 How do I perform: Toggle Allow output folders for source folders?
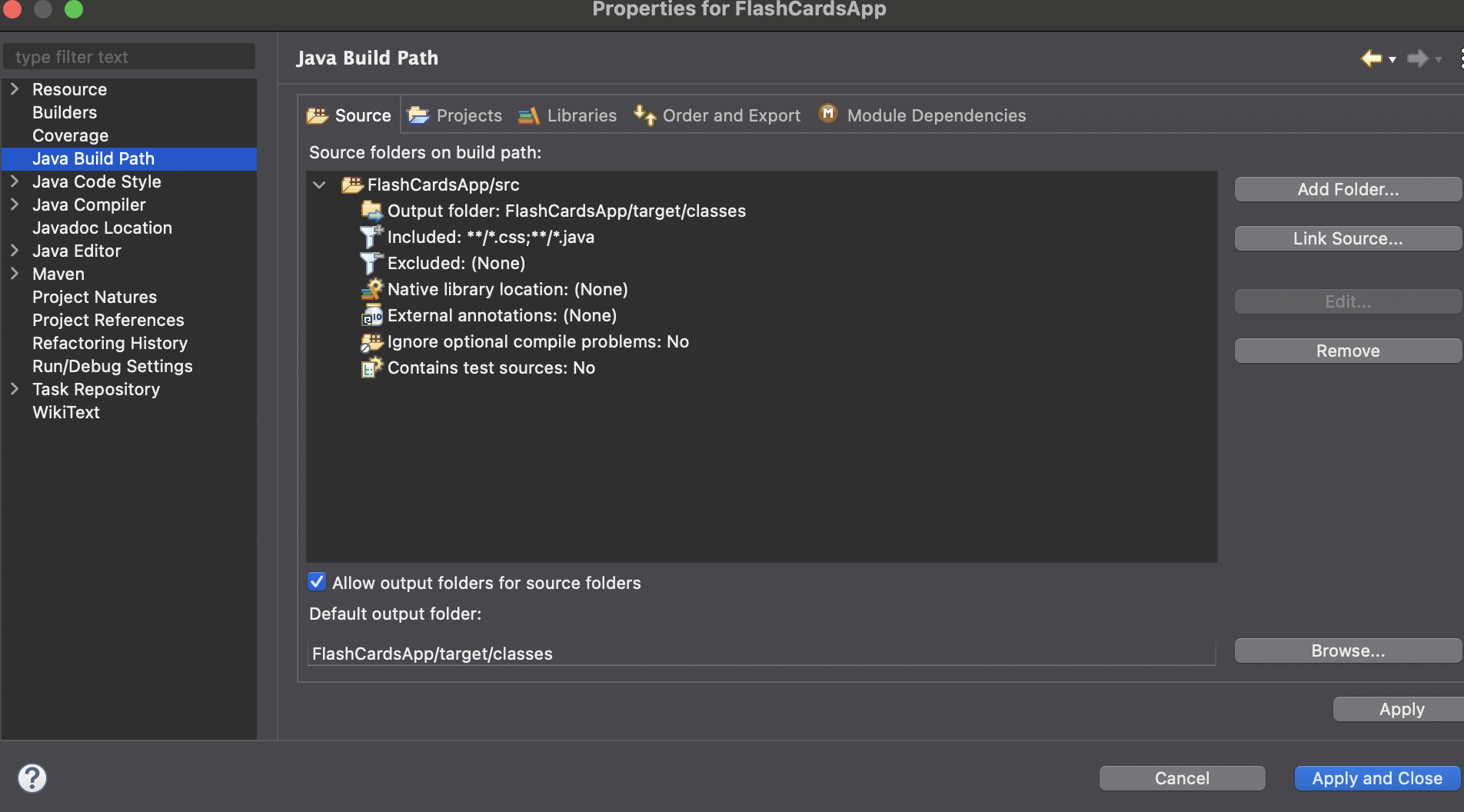point(317,582)
